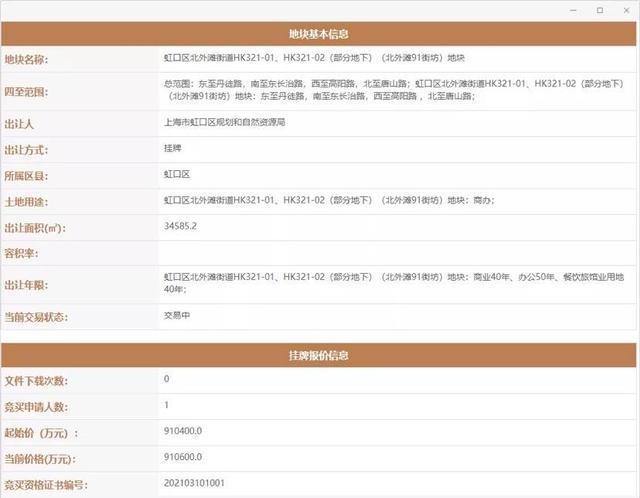Click the empty 容积率 field
Image resolution: width=640 pixels, height=498 pixels.
pos(397,253)
